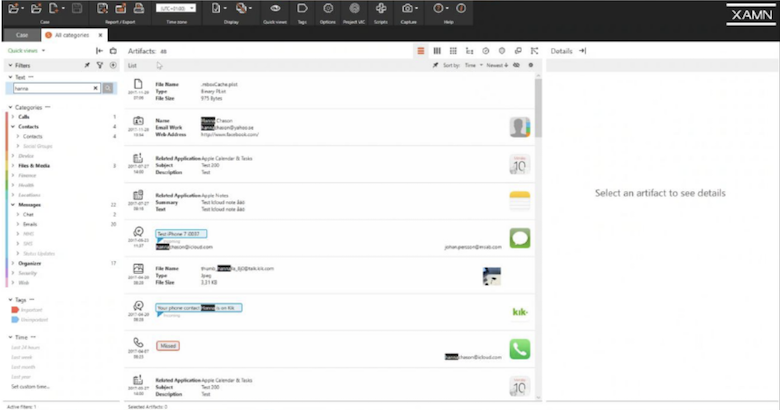Switch to geographic map view icon
The width and height of the screenshot is (780, 410).
(502, 51)
